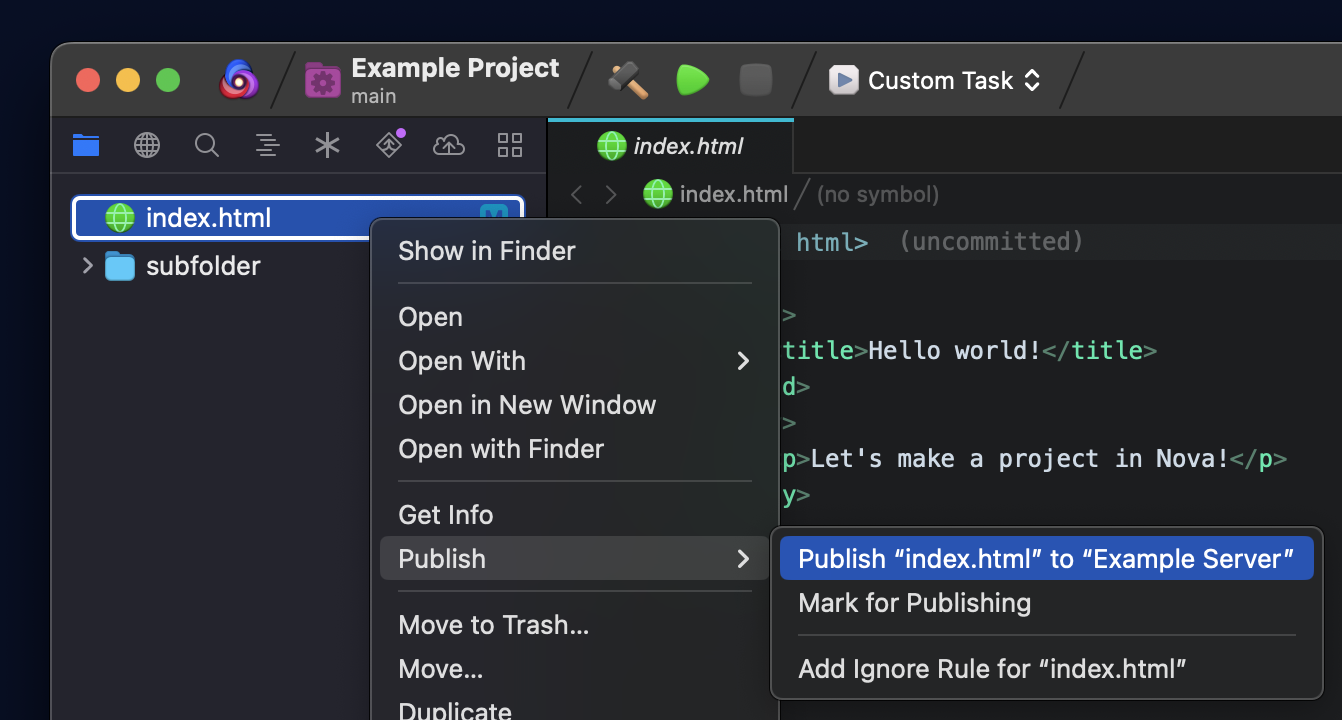The image size is (1342, 720).
Task: Open the Publish cloud sidebar icon
Action: 449,145
